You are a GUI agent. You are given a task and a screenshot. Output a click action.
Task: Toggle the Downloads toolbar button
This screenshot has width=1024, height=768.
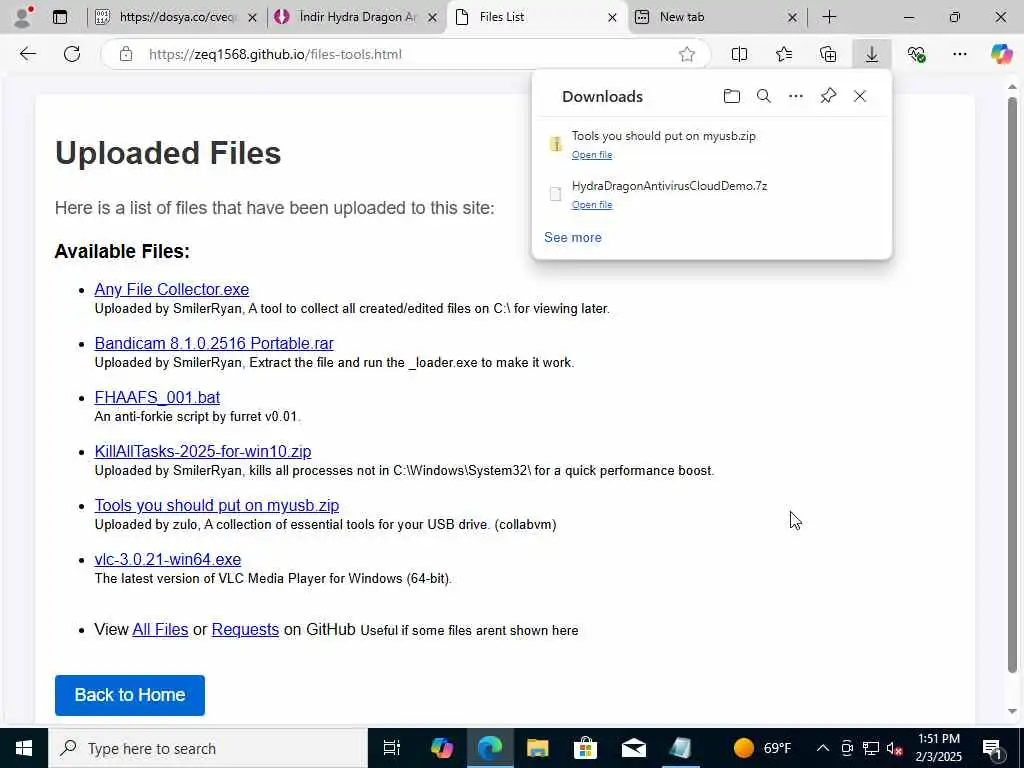pyautogui.click(x=872, y=54)
